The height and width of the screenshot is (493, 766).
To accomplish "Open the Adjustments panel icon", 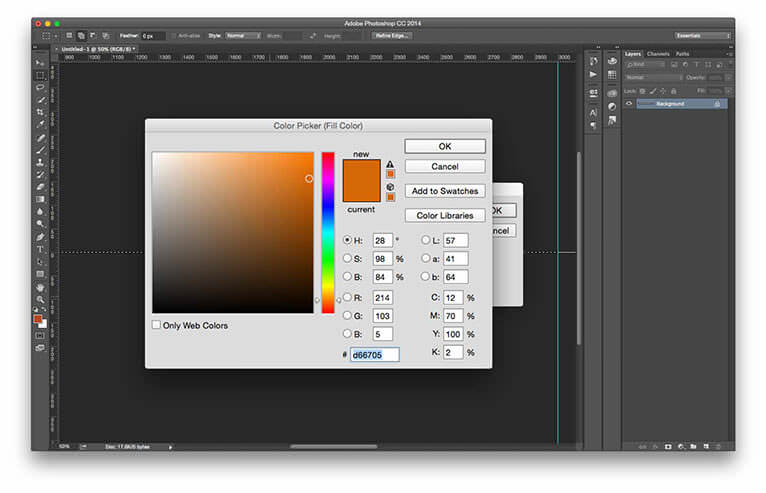I will 612,107.
